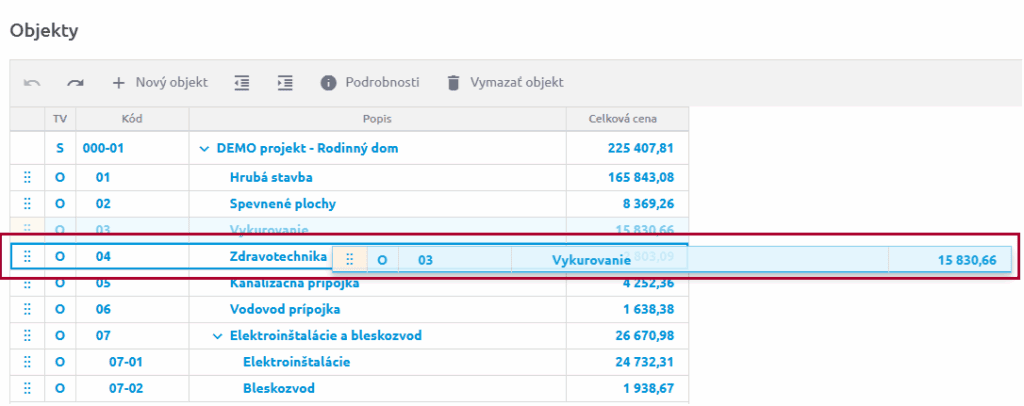Click the undo arrow icon
Image resolution: width=1024 pixels, height=406 pixels.
click(x=32, y=83)
